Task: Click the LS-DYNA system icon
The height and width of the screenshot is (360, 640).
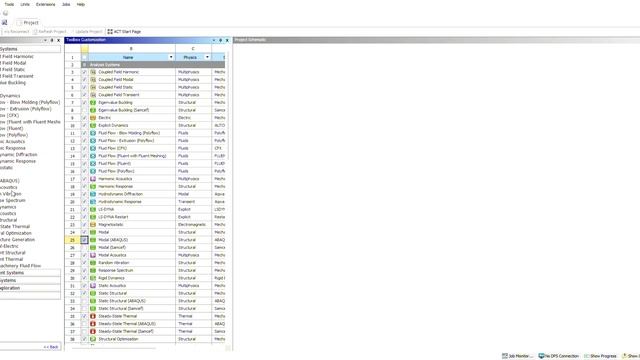Action: point(93,209)
